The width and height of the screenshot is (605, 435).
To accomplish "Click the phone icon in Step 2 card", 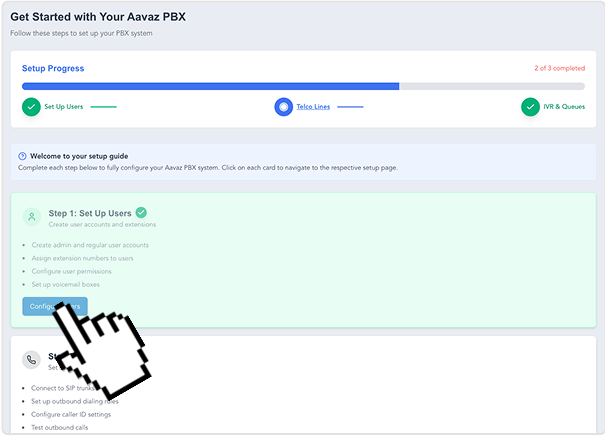I will 31,360.
